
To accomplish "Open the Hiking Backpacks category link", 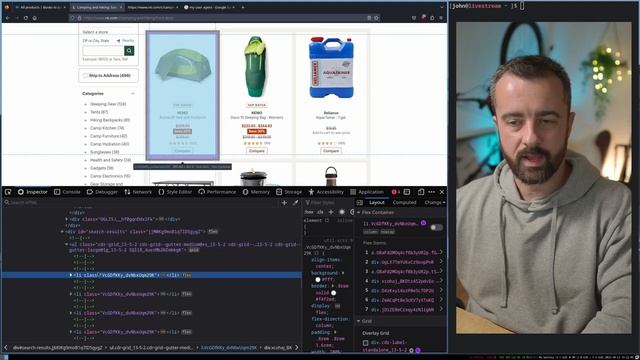I will (x=110, y=120).
